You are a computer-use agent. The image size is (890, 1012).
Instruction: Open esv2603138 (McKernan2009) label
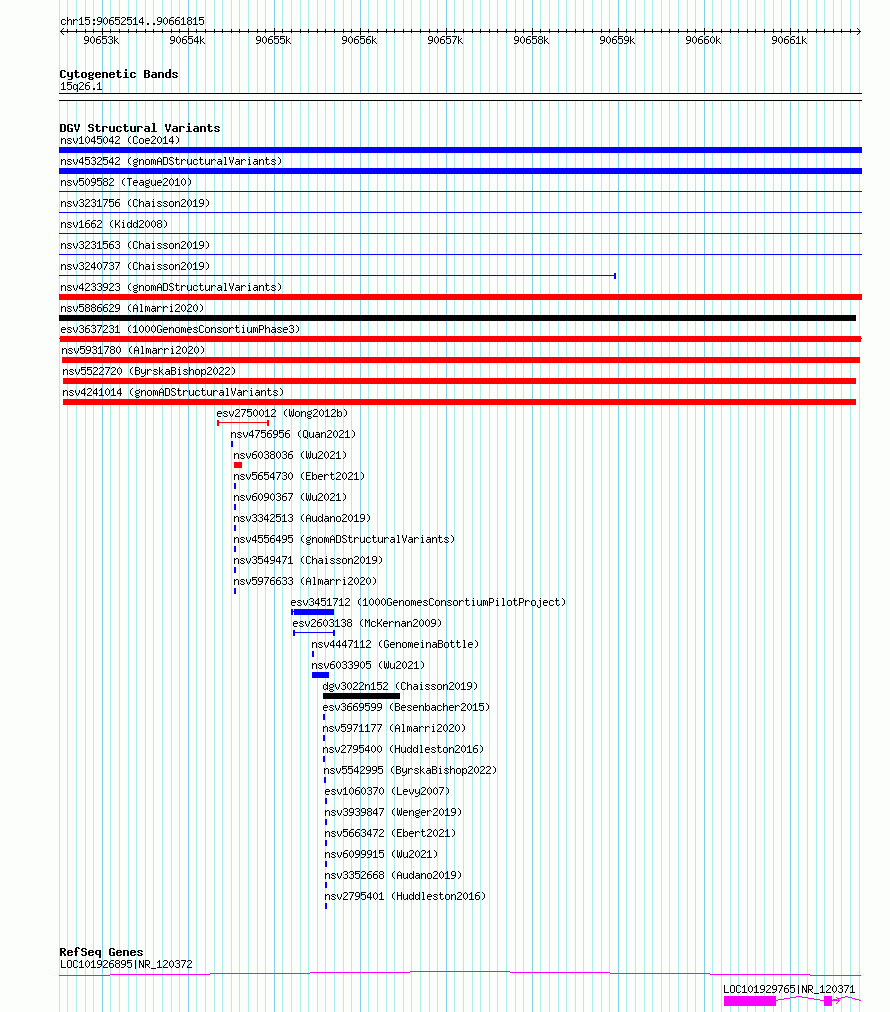[x=367, y=623]
